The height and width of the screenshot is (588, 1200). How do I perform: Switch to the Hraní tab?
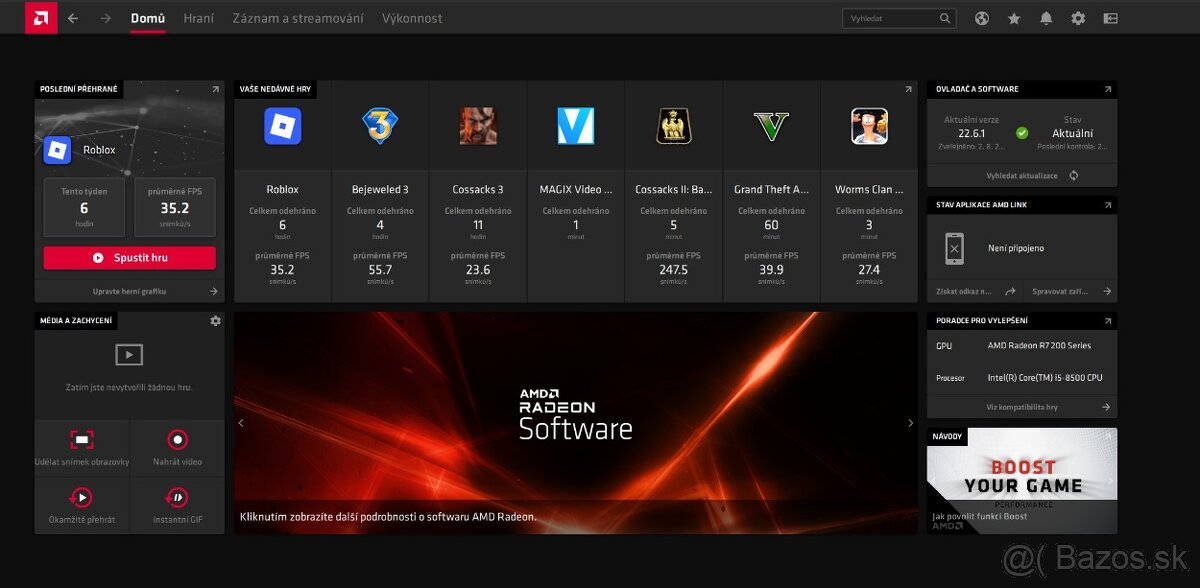coord(198,18)
